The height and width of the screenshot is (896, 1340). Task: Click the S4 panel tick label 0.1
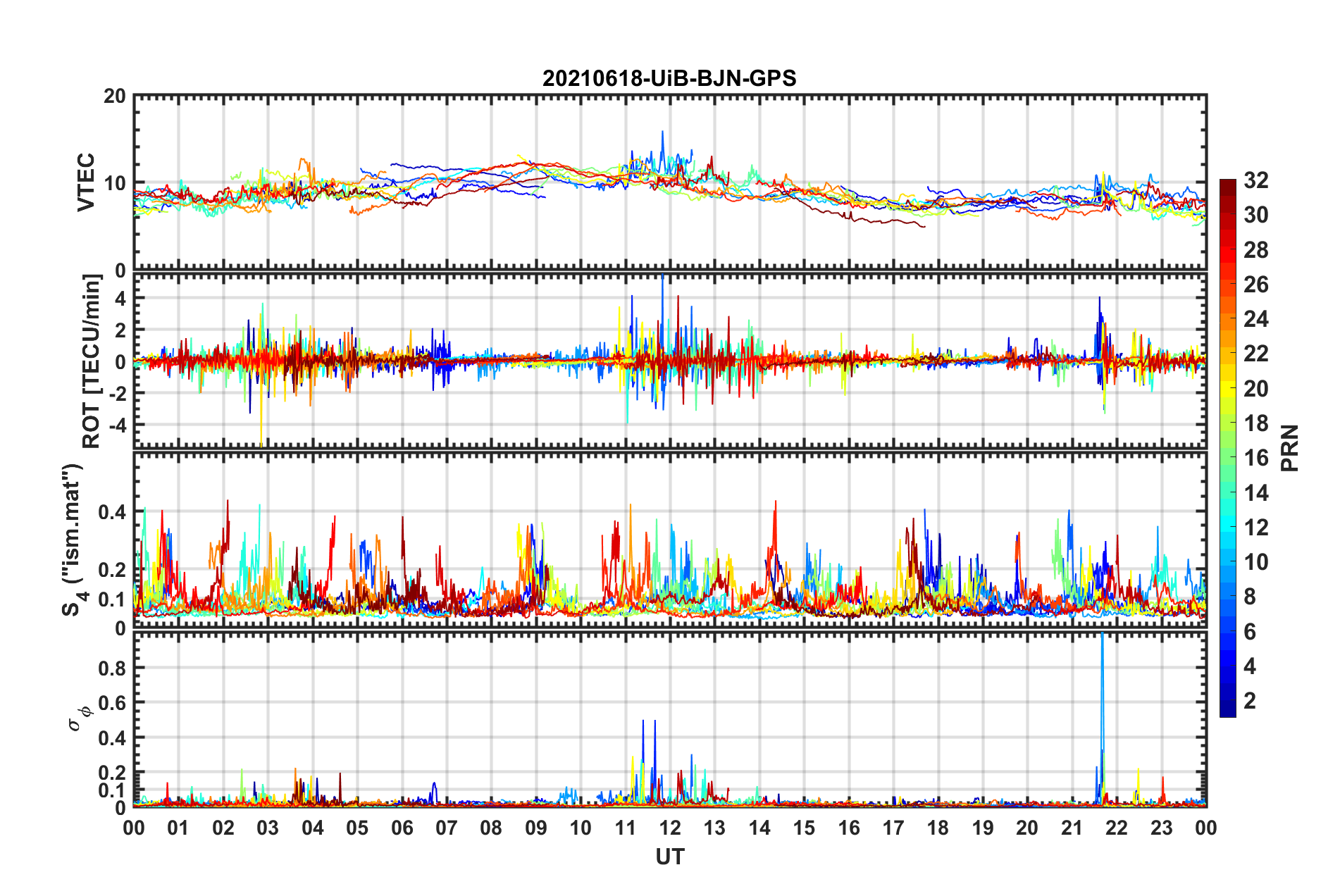pos(112,599)
